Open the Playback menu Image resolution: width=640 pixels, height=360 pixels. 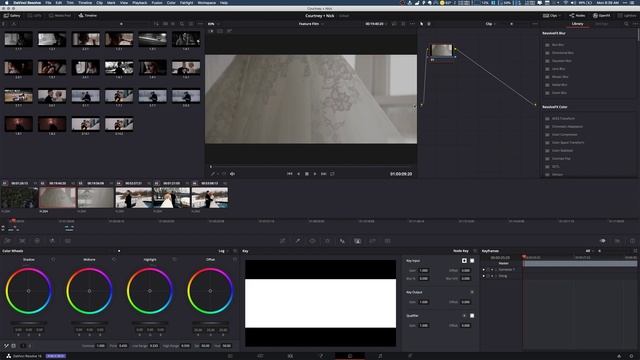pyautogui.click(x=140, y=2)
